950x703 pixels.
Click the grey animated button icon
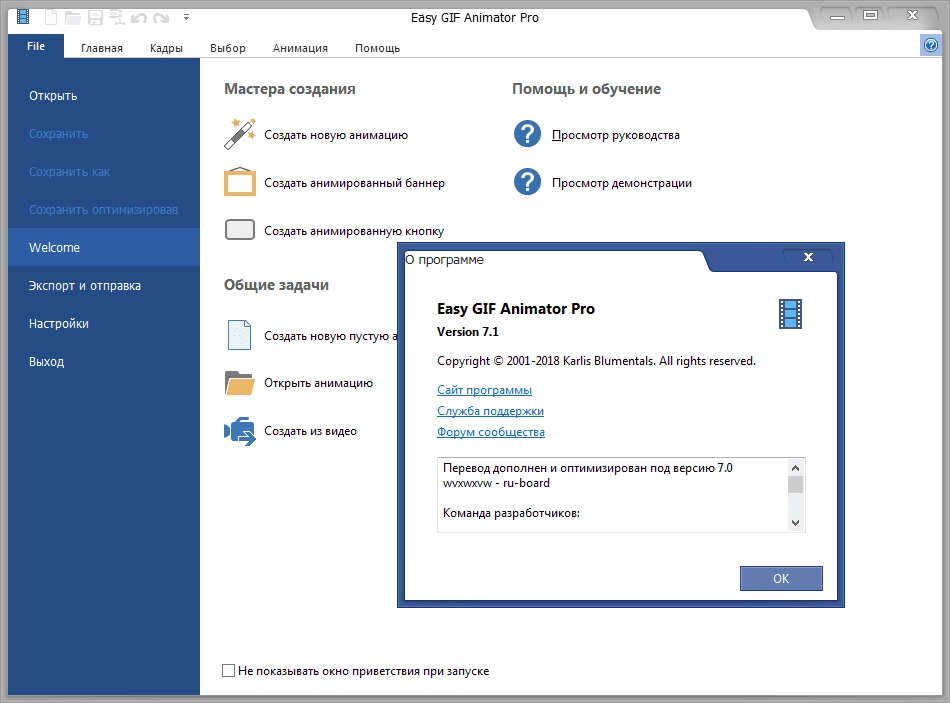240,230
